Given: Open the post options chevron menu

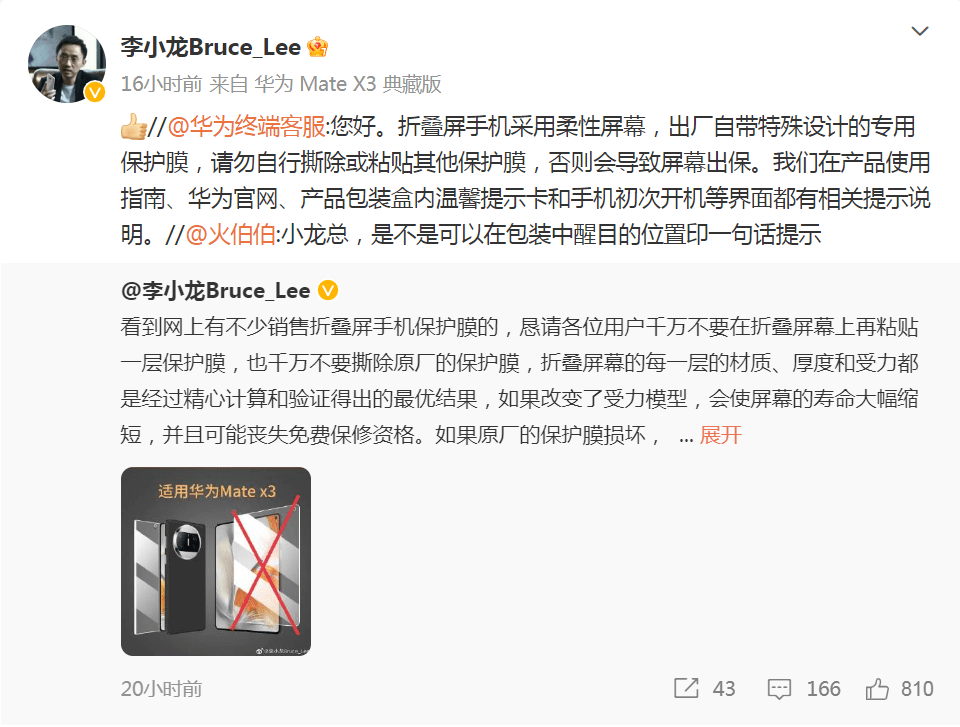Looking at the screenshot, I should pos(920,31).
